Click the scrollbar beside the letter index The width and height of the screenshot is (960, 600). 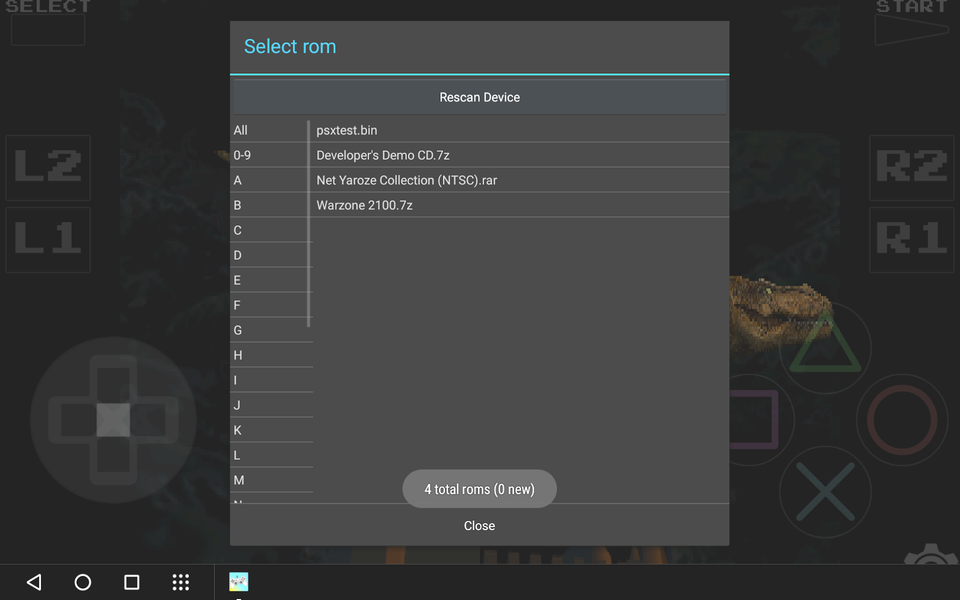click(310, 200)
